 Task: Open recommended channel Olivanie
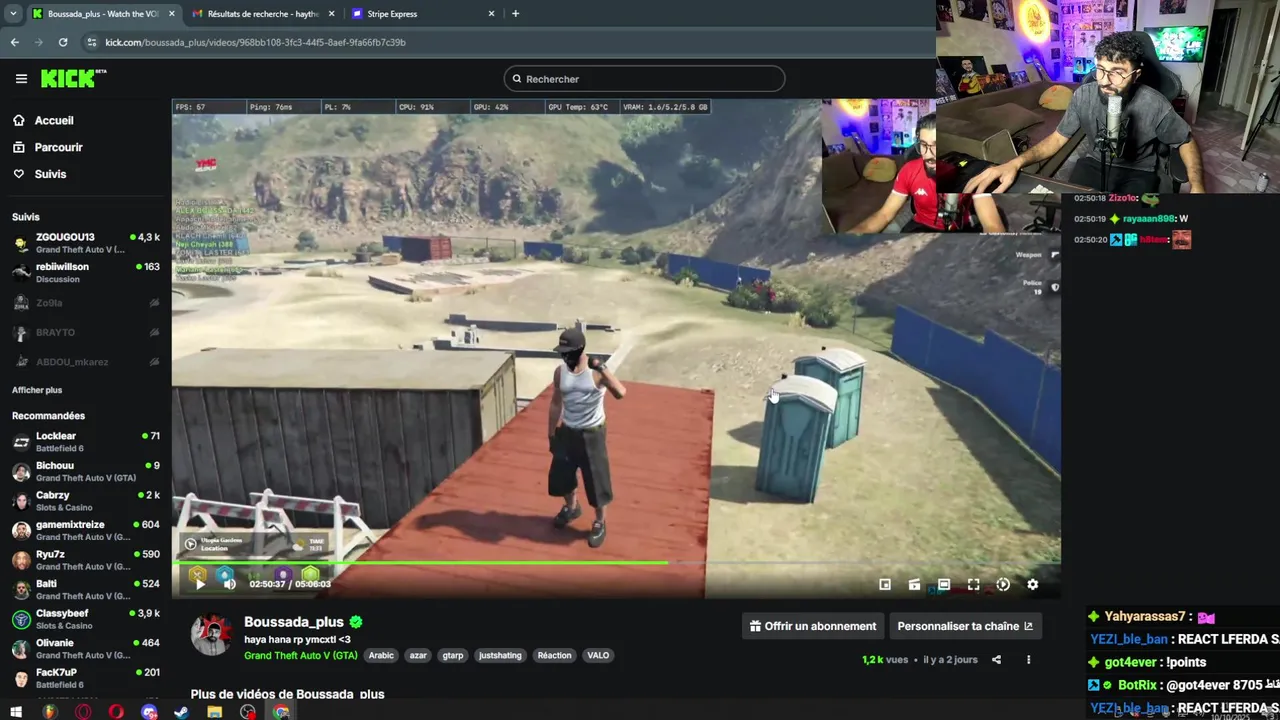[x=86, y=648]
